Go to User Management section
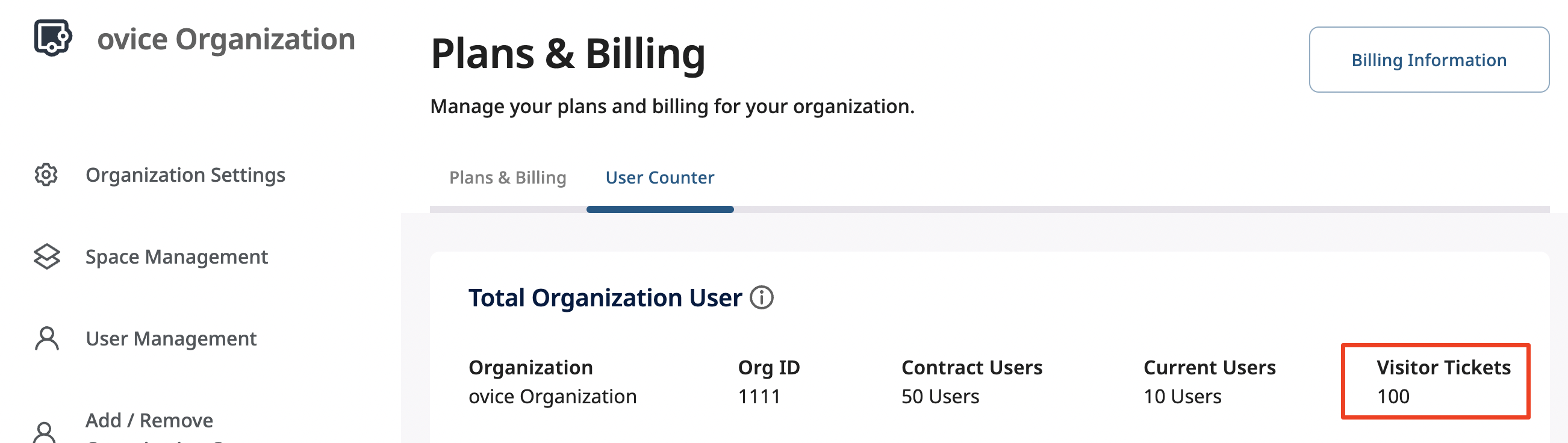This screenshot has width=1568, height=443. [171, 338]
